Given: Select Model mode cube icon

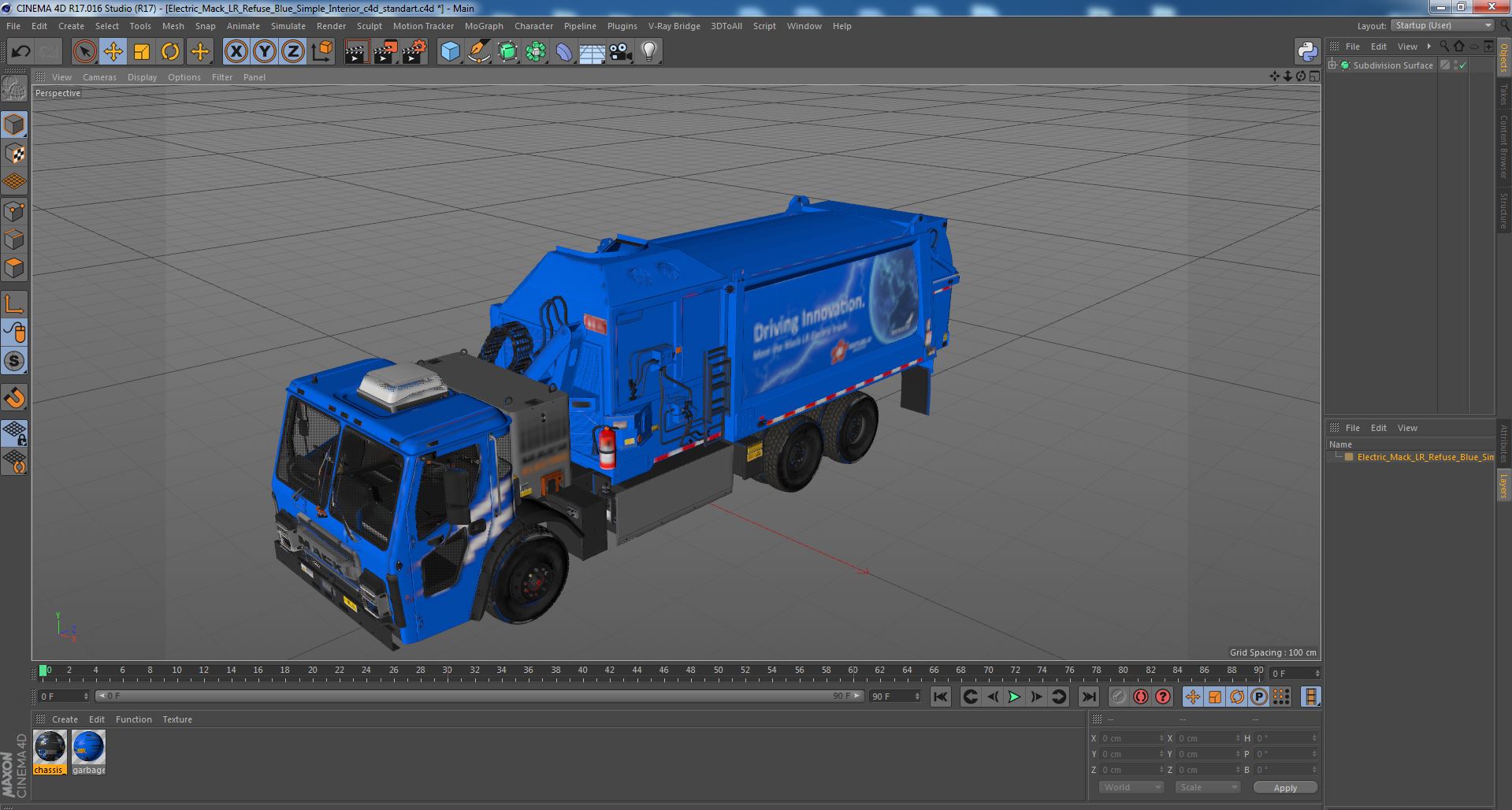Looking at the screenshot, I should tap(14, 125).
